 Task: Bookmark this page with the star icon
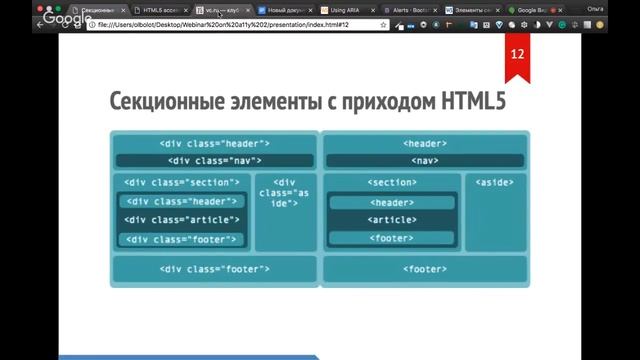point(383,25)
